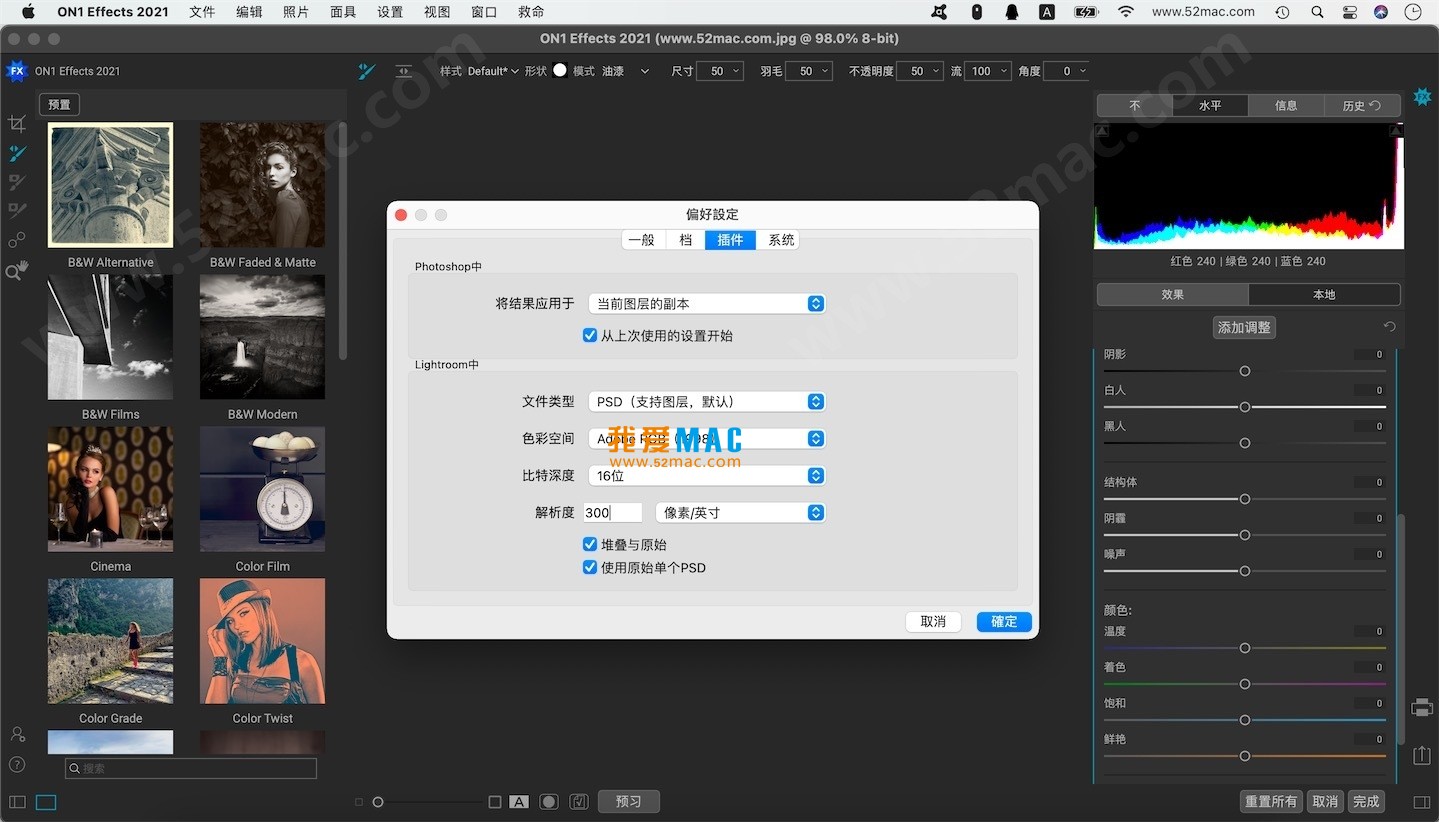Click the 预习 preview button
This screenshot has height=822, width=1439.
[629, 802]
